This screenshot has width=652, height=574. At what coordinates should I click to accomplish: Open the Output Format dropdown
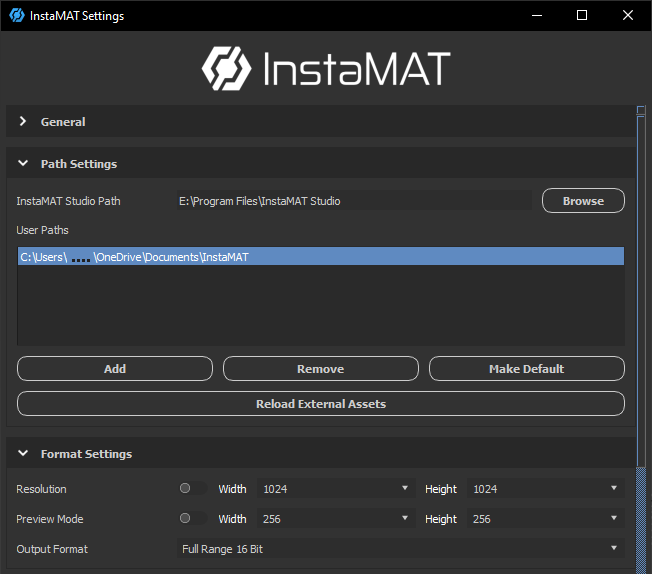[400, 549]
